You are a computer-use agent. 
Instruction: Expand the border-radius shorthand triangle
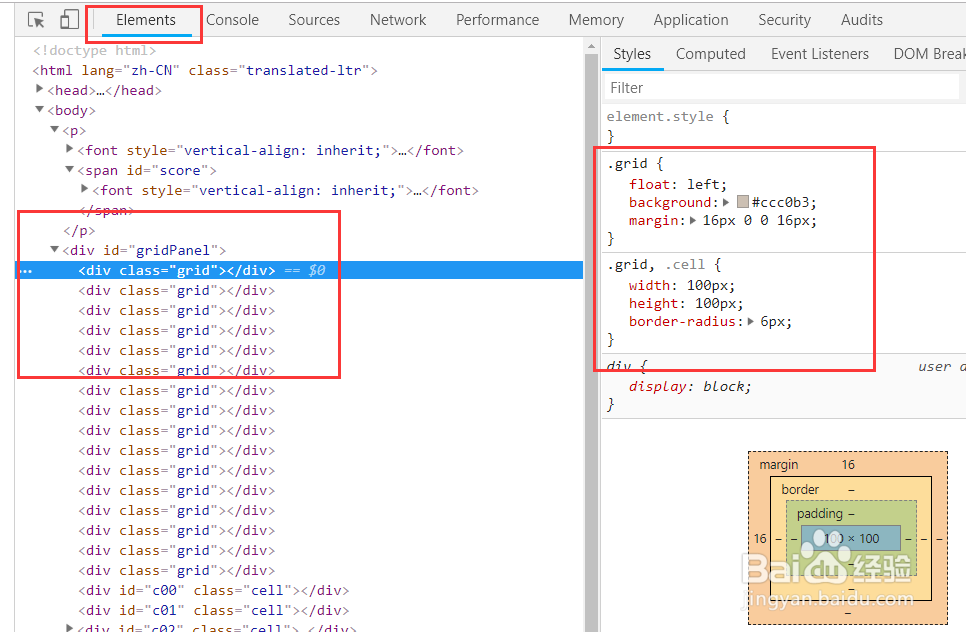750,321
